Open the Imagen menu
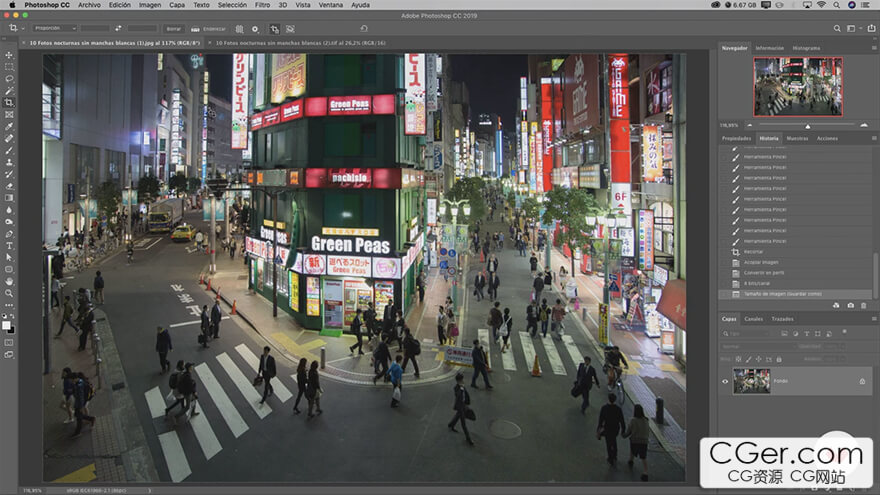The image size is (880, 495). point(150,4)
